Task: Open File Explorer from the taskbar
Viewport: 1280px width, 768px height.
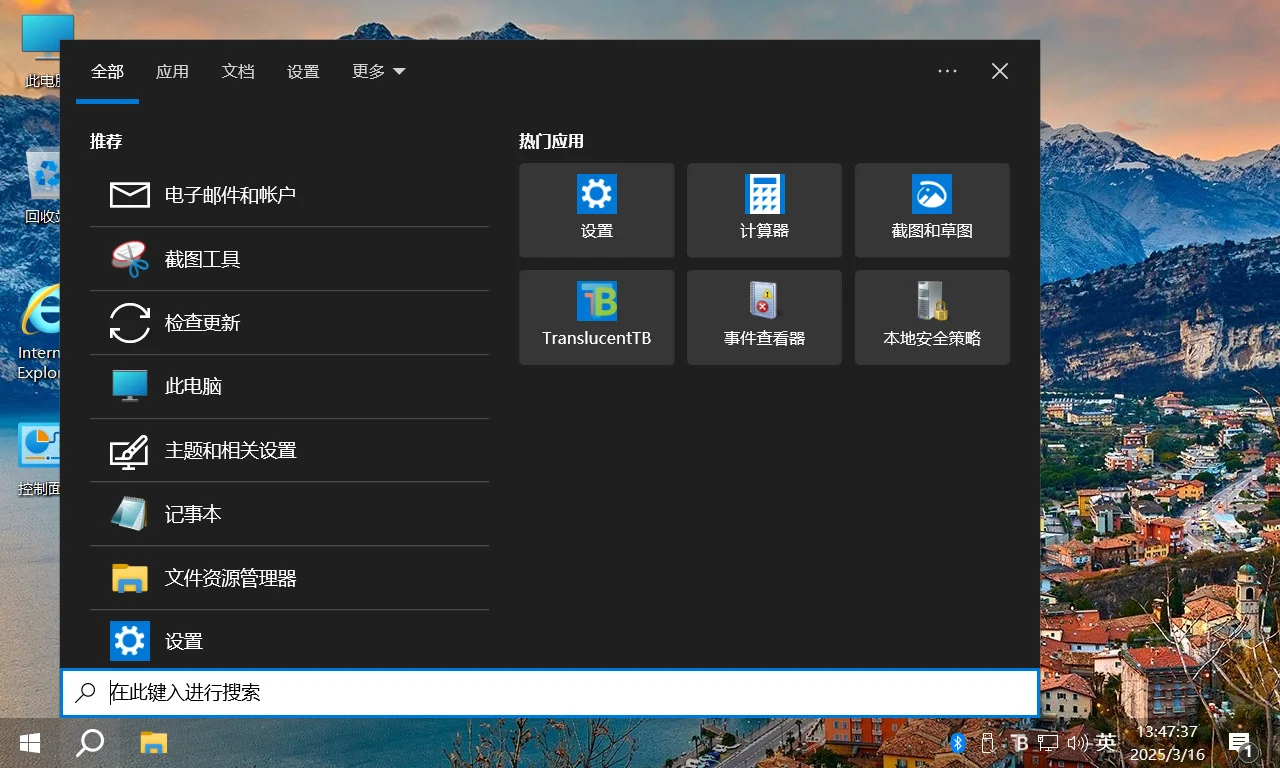Action: 152,743
